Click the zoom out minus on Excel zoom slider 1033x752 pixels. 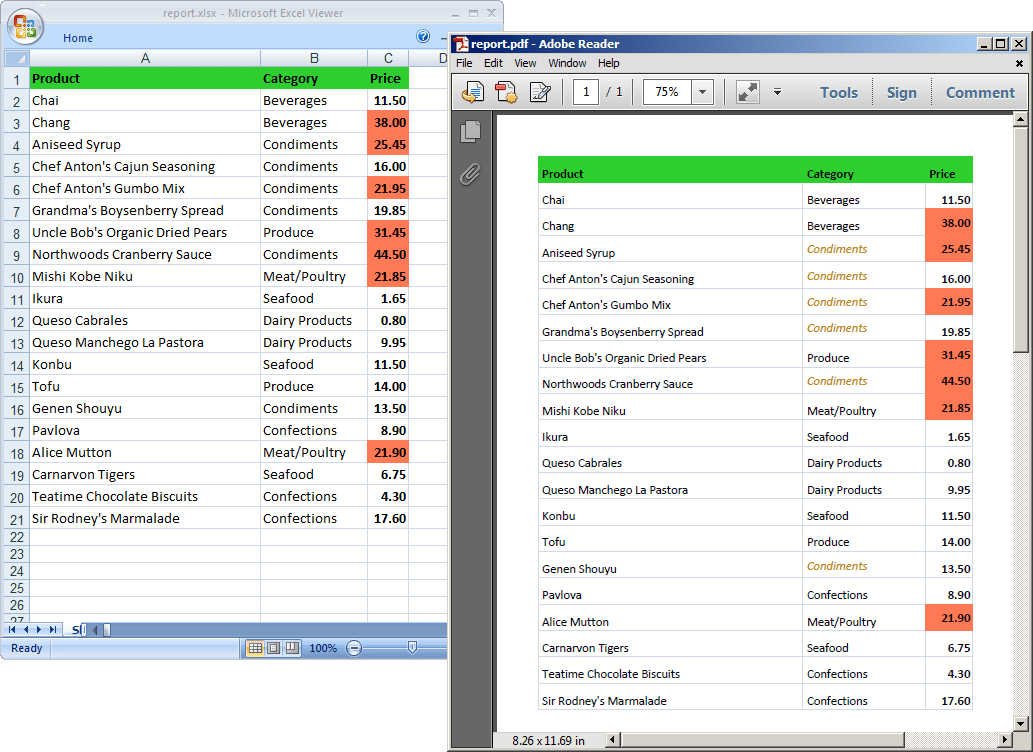click(x=353, y=648)
